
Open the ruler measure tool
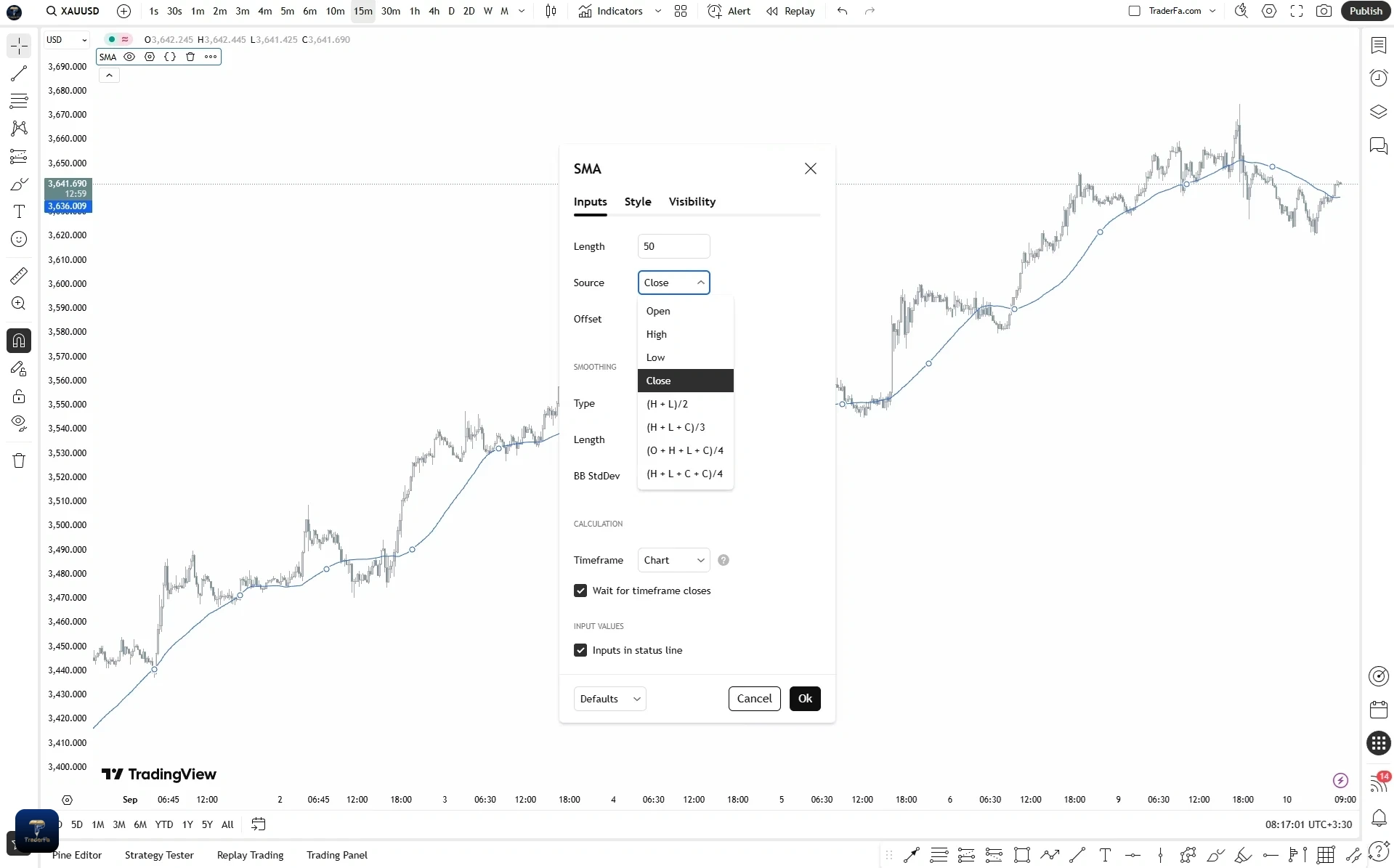(x=19, y=276)
